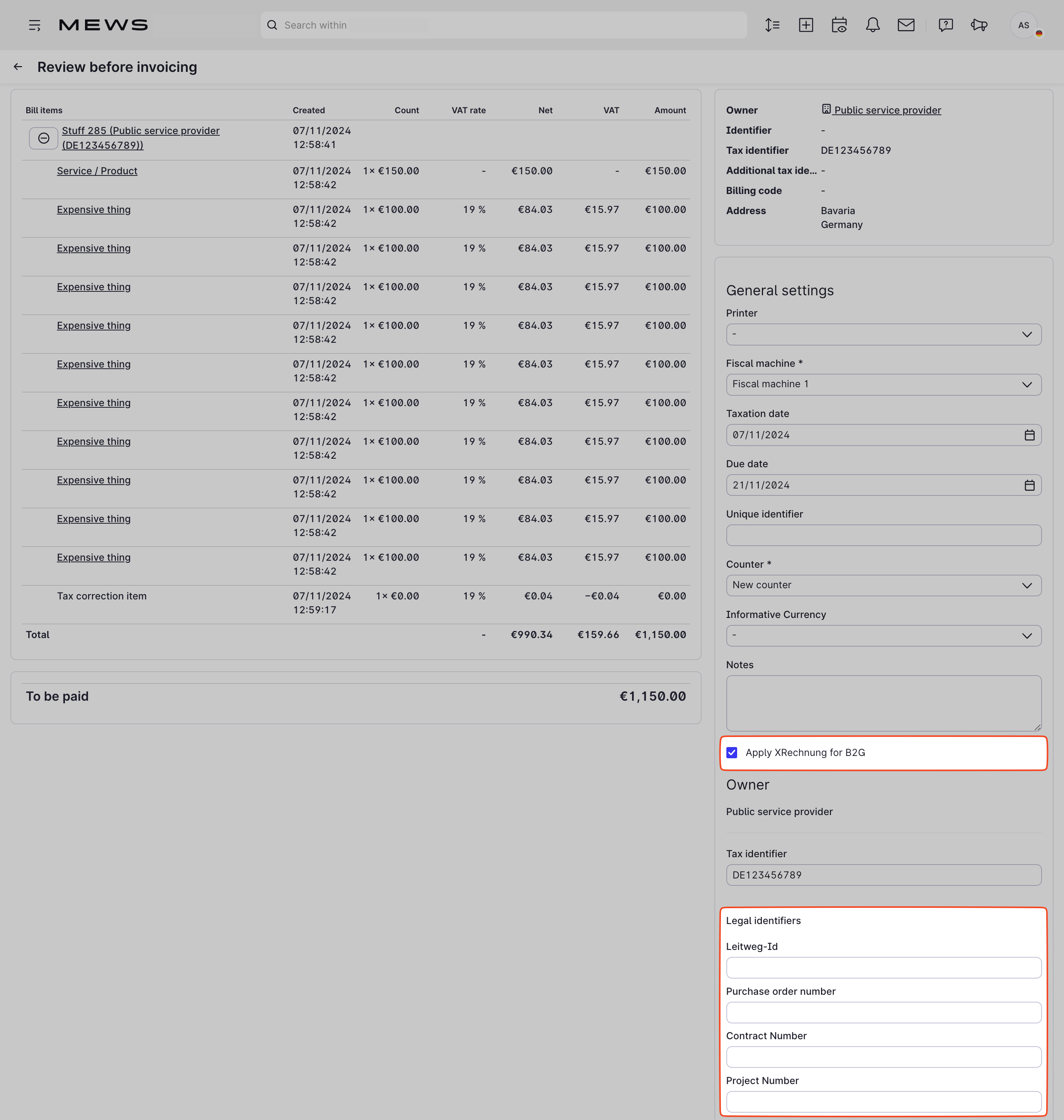
Task: Click the Created column header
Action: (309, 110)
